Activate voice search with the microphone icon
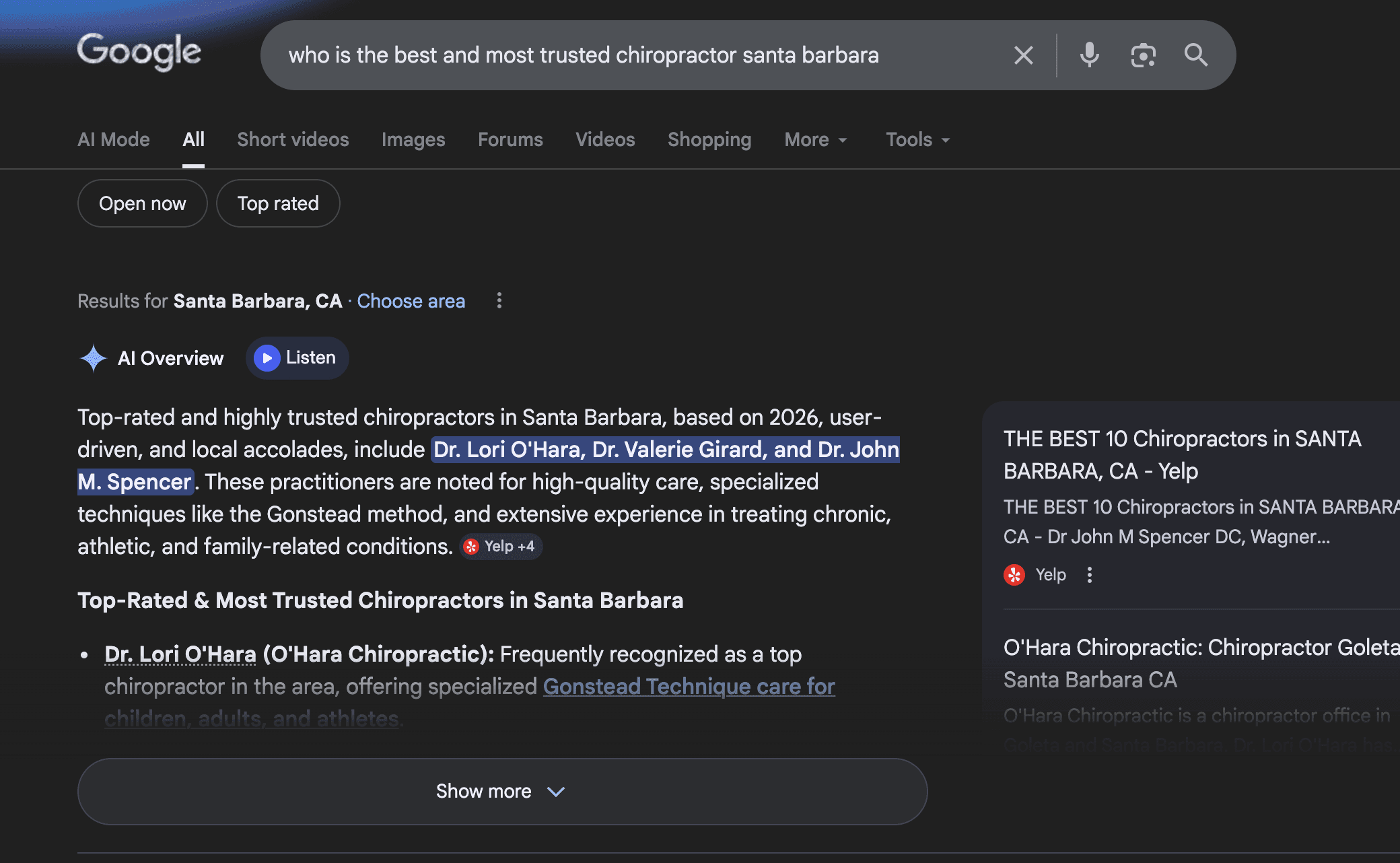This screenshot has height=863, width=1400. 1090,55
